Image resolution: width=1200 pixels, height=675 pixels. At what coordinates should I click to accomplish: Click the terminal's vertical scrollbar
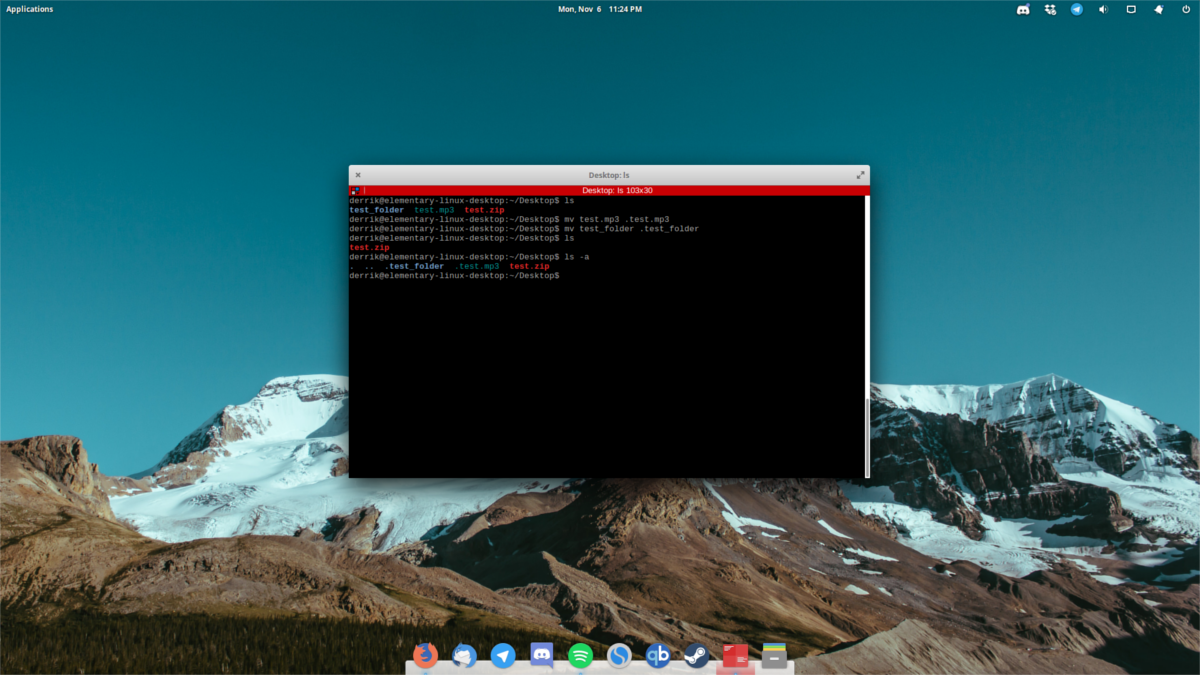pyautogui.click(x=866, y=435)
